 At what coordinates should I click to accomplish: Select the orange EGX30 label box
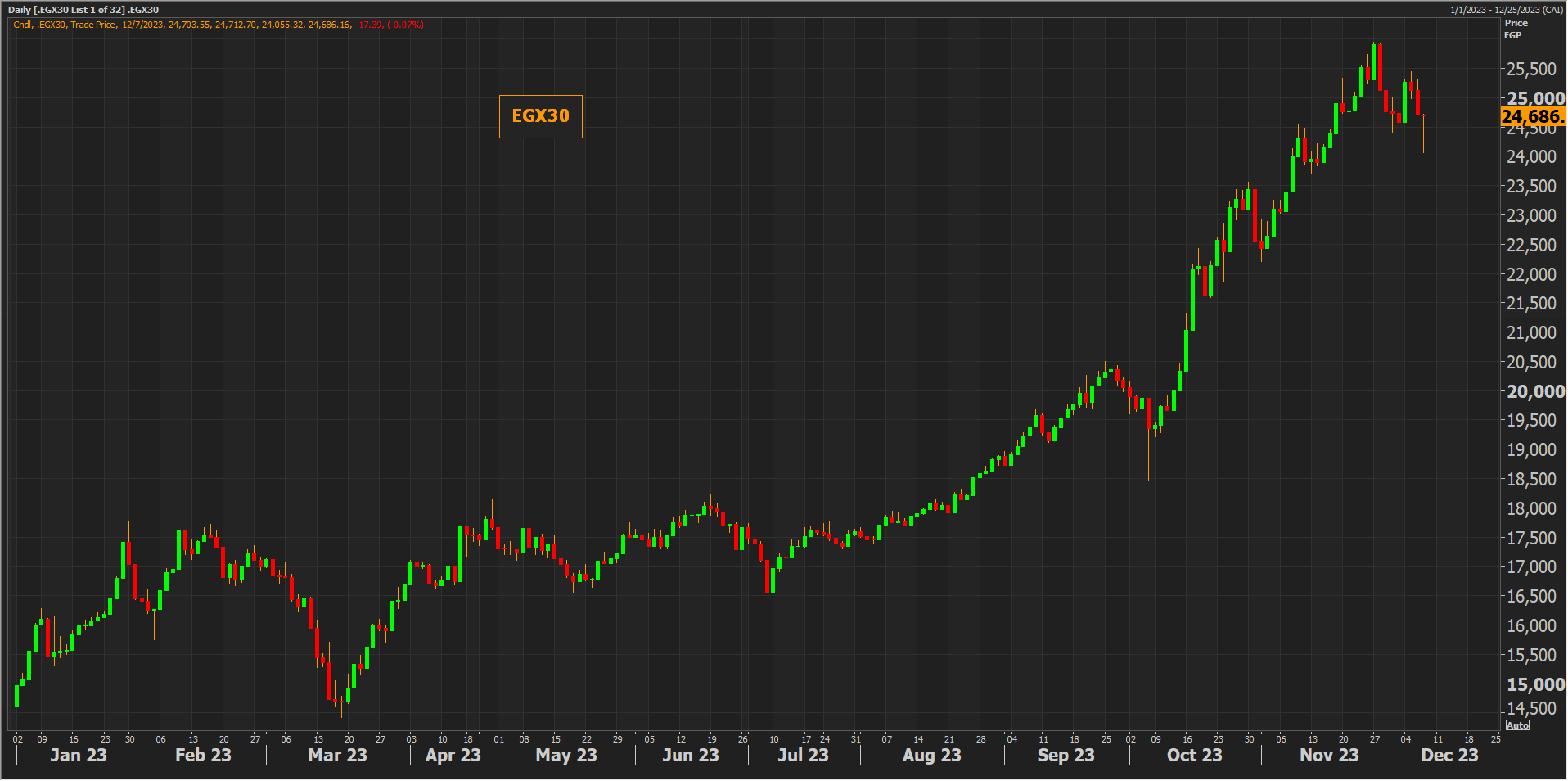(540, 116)
